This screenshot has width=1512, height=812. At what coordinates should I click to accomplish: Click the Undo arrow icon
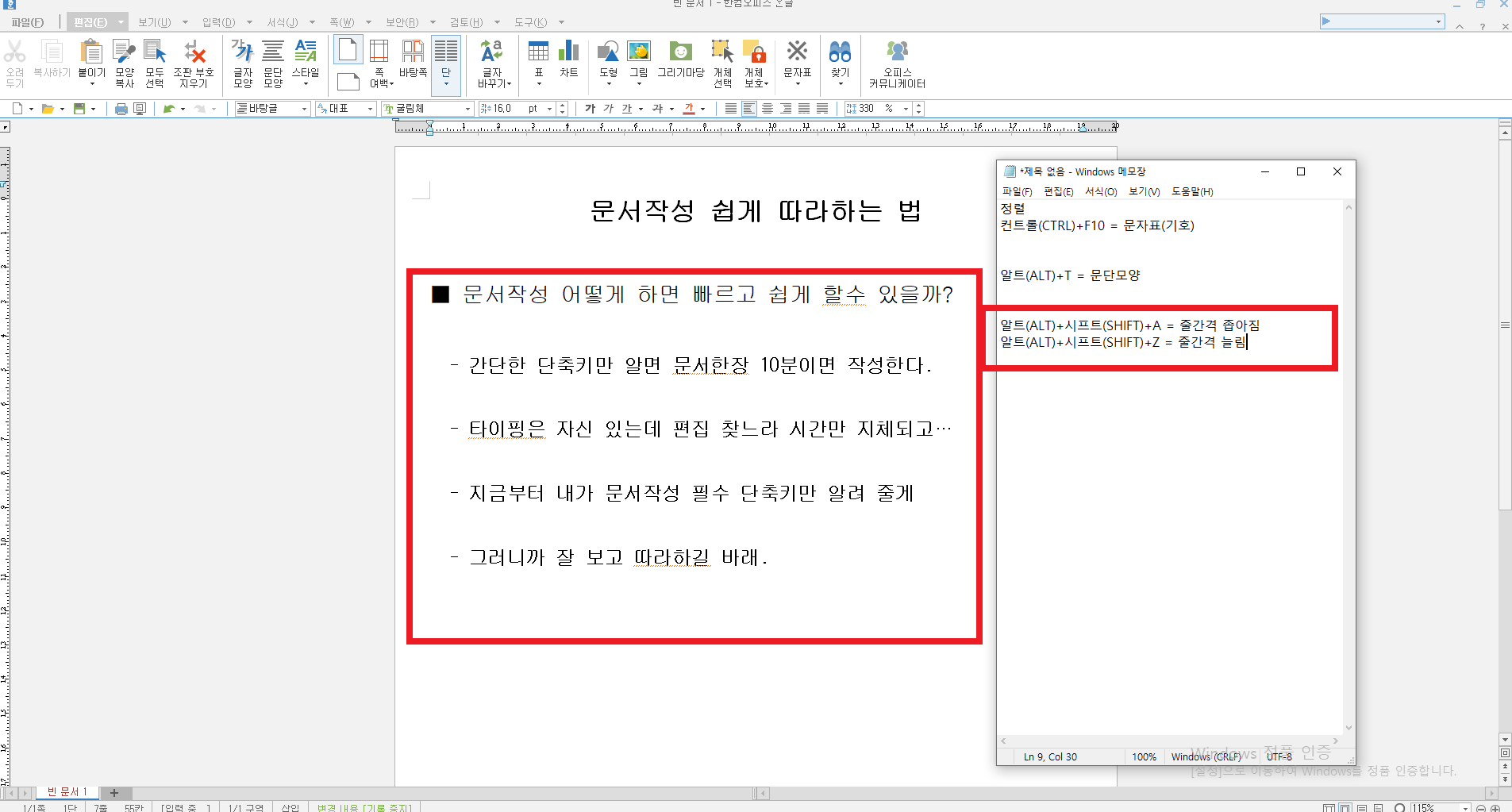click(x=168, y=109)
